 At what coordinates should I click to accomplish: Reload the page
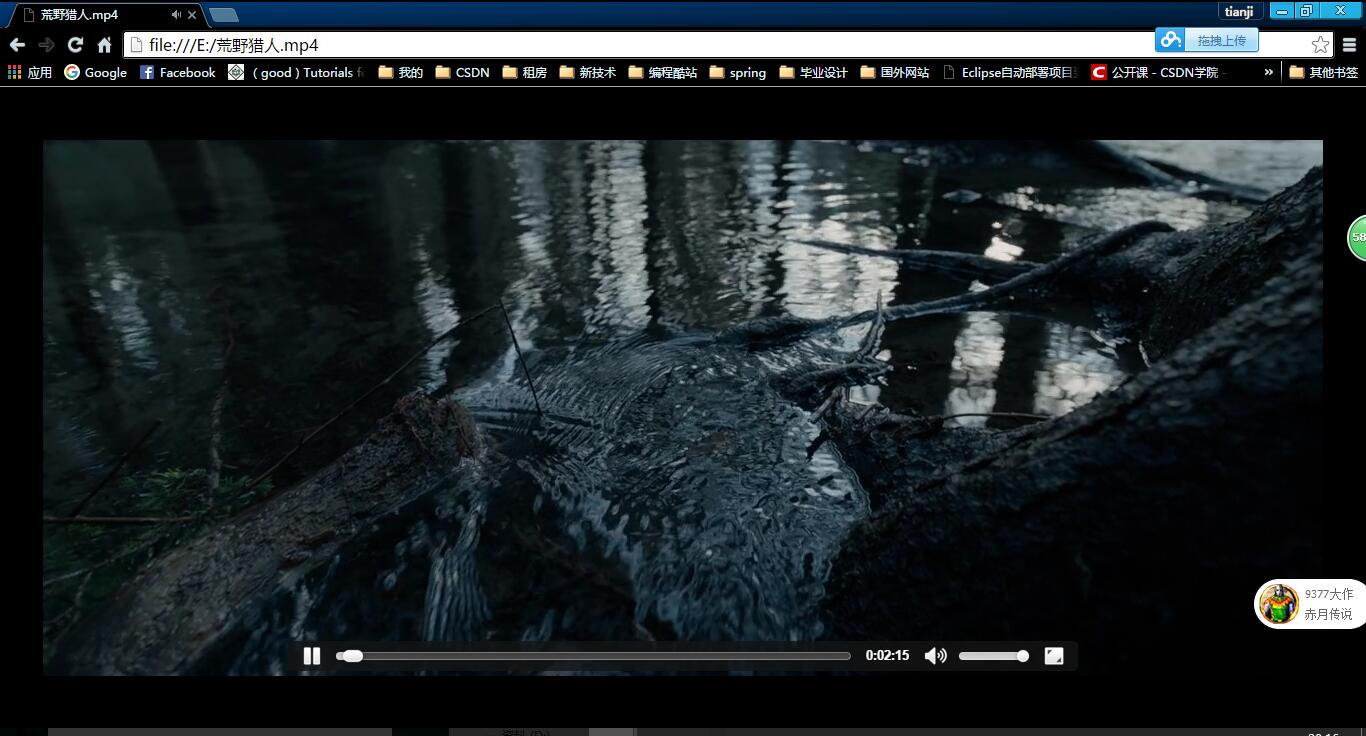(75, 45)
